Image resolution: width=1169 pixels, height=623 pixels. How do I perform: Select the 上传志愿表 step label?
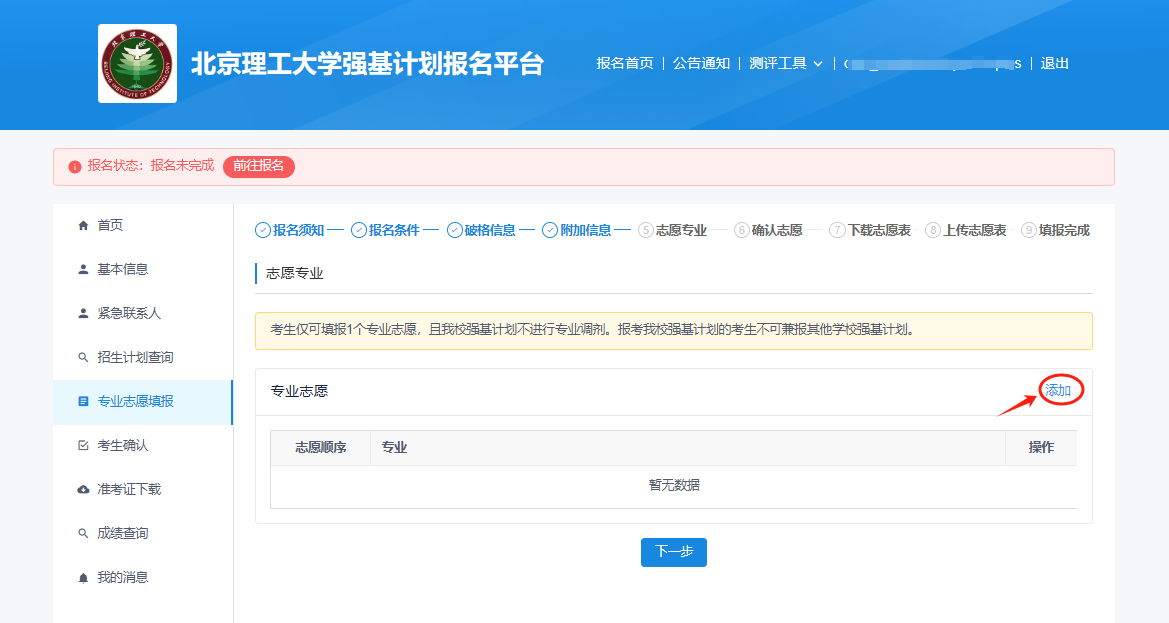pos(975,230)
